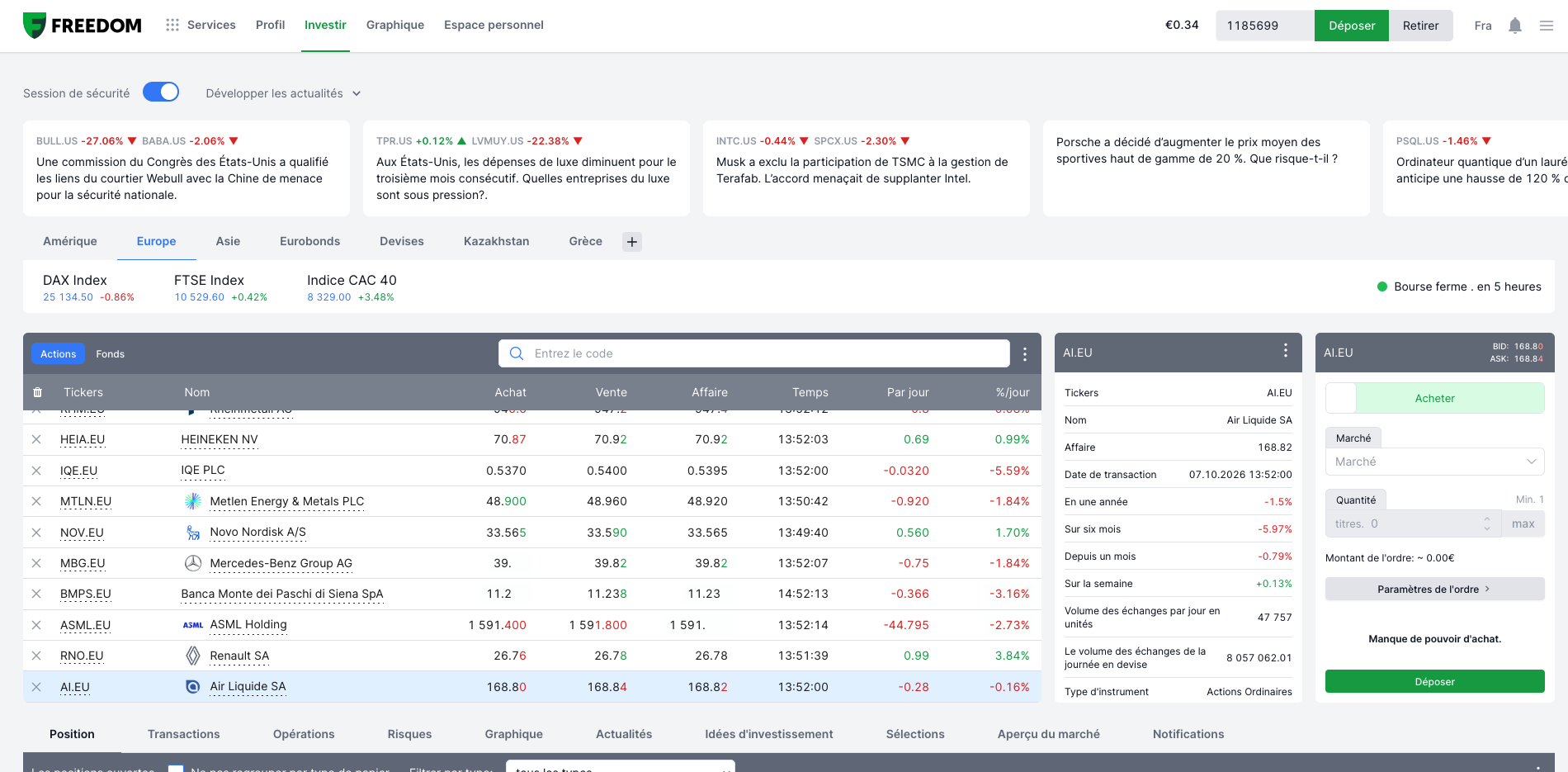Click the search magnifier icon in code field
Image resolution: width=1568 pixels, height=772 pixels.
click(x=517, y=353)
